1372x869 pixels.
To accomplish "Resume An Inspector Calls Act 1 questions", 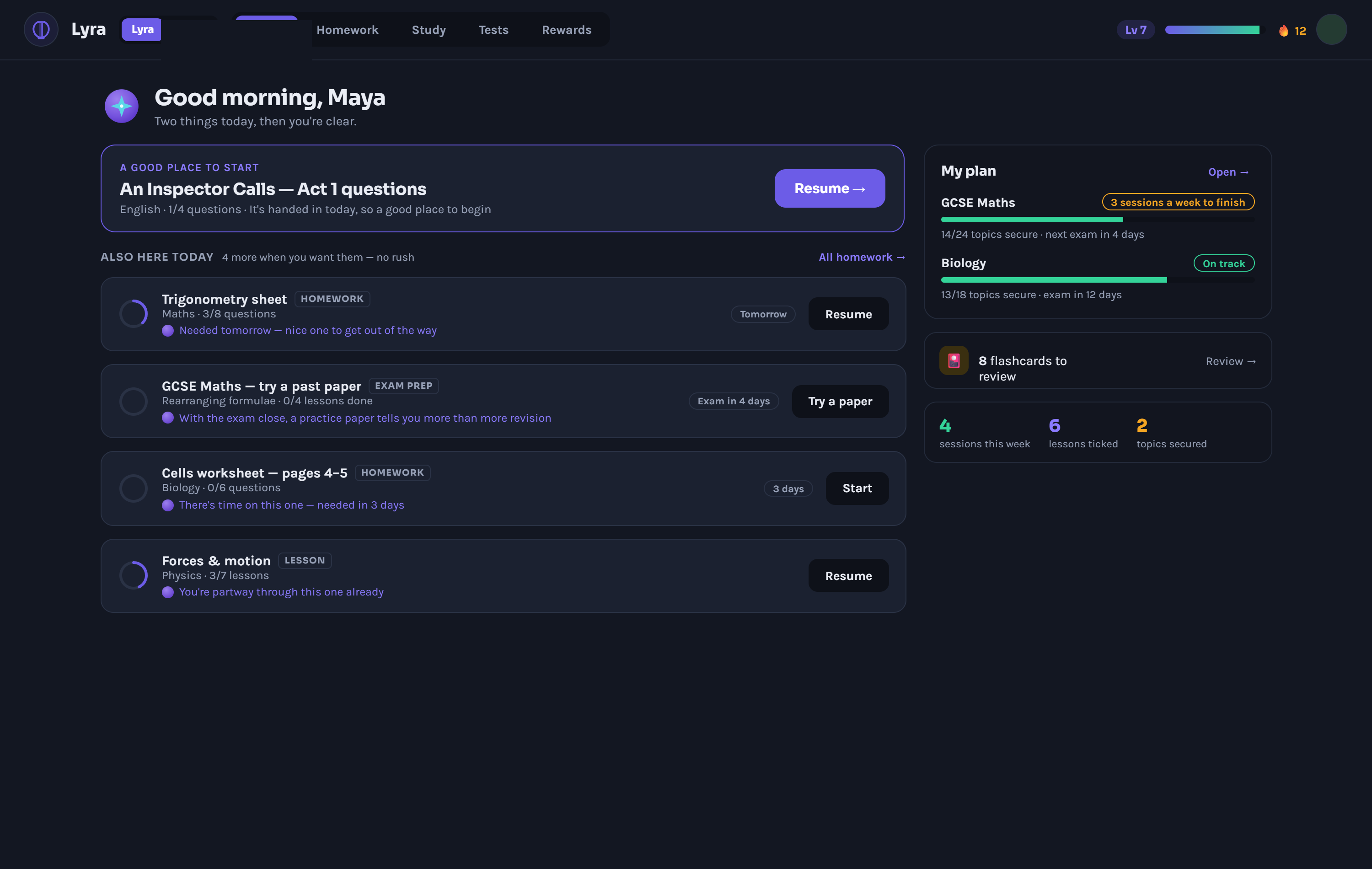I will click(830, 188).
